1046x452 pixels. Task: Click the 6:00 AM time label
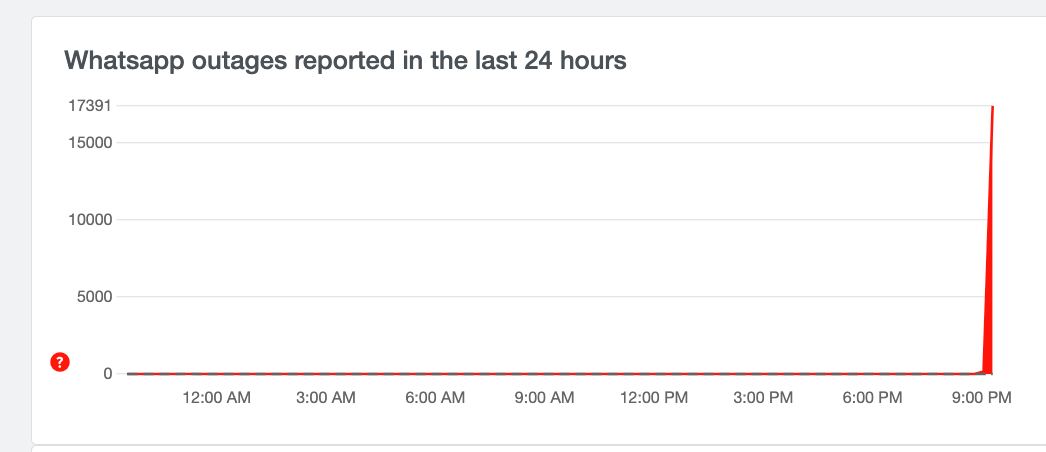(435, 398)
